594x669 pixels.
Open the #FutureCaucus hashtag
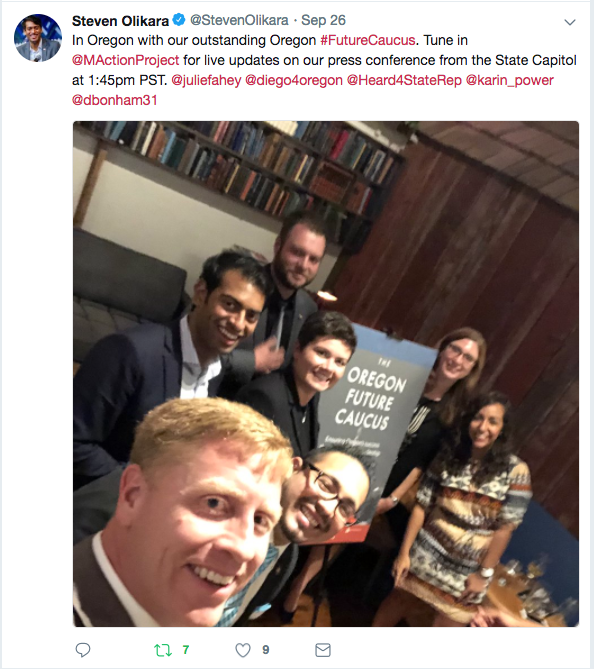tap(367, 40)
